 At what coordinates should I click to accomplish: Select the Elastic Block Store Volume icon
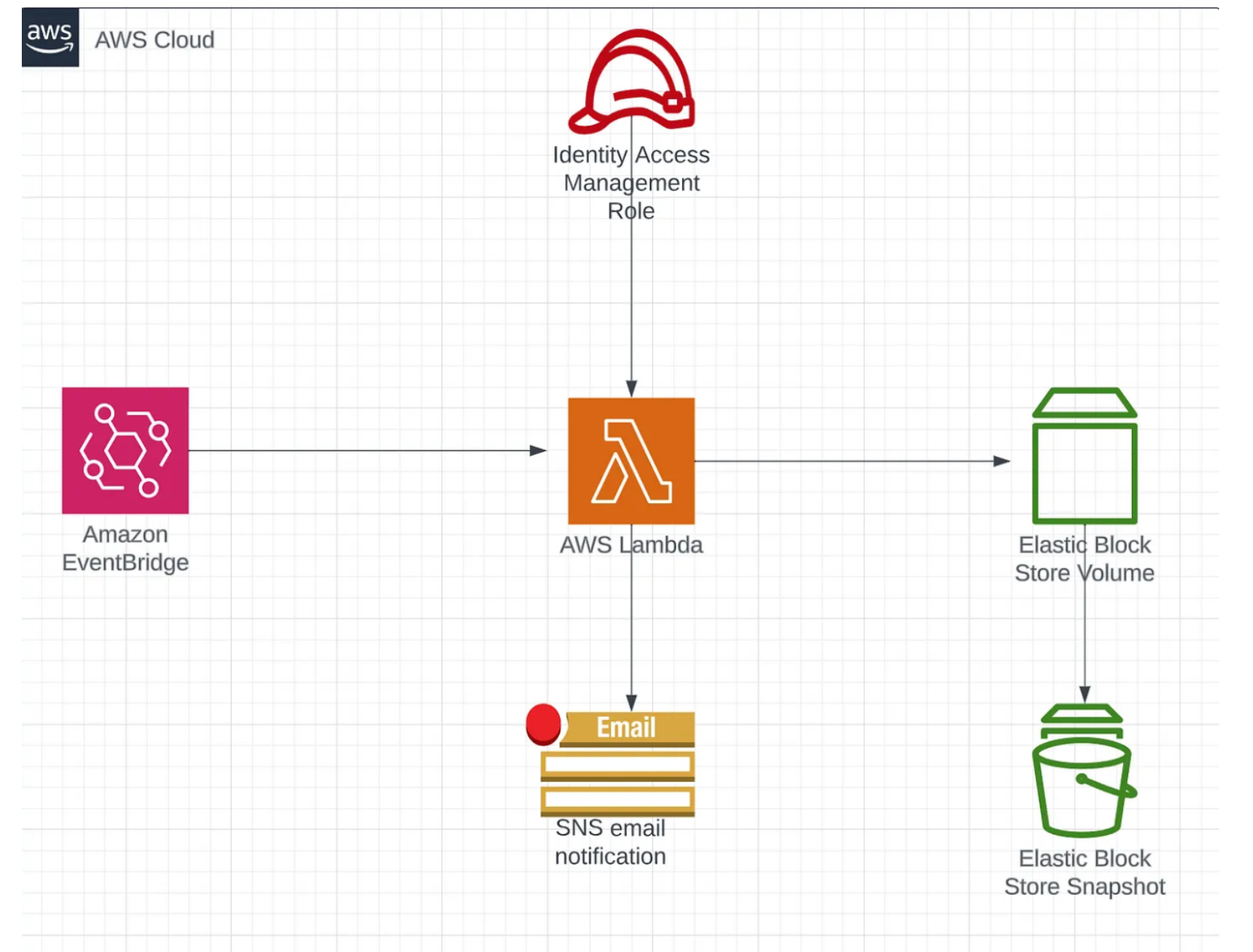tap(1085, 456)
